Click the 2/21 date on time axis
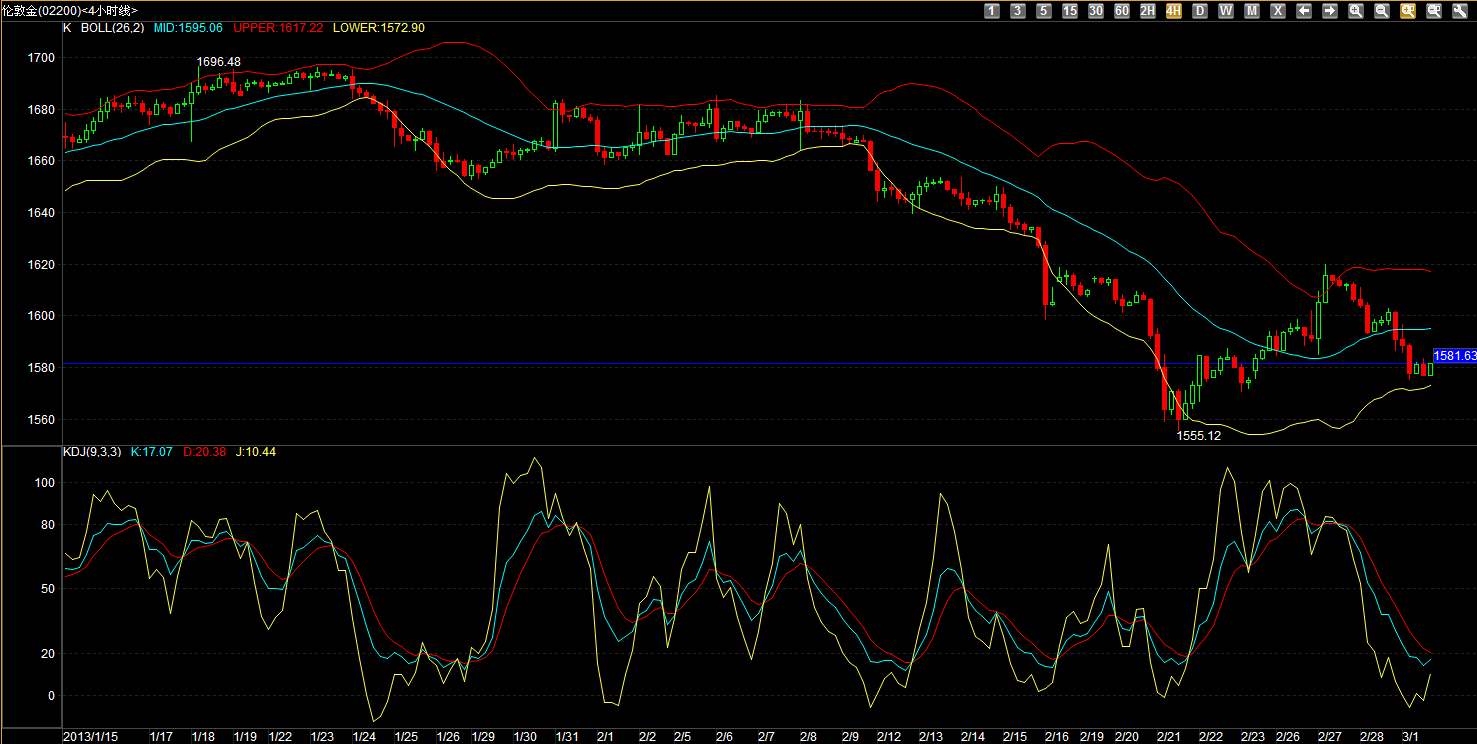 point(1168,736)
